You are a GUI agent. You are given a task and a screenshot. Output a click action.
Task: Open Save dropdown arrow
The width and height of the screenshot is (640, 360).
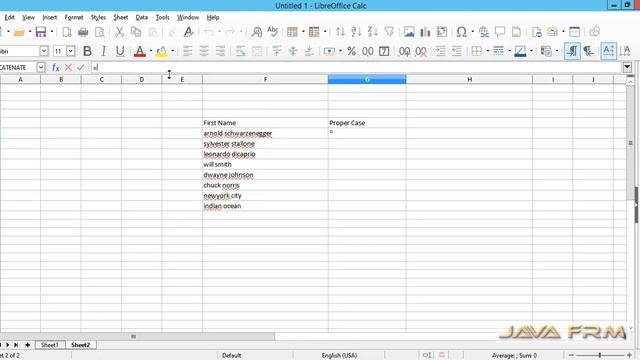coord(52,32)
